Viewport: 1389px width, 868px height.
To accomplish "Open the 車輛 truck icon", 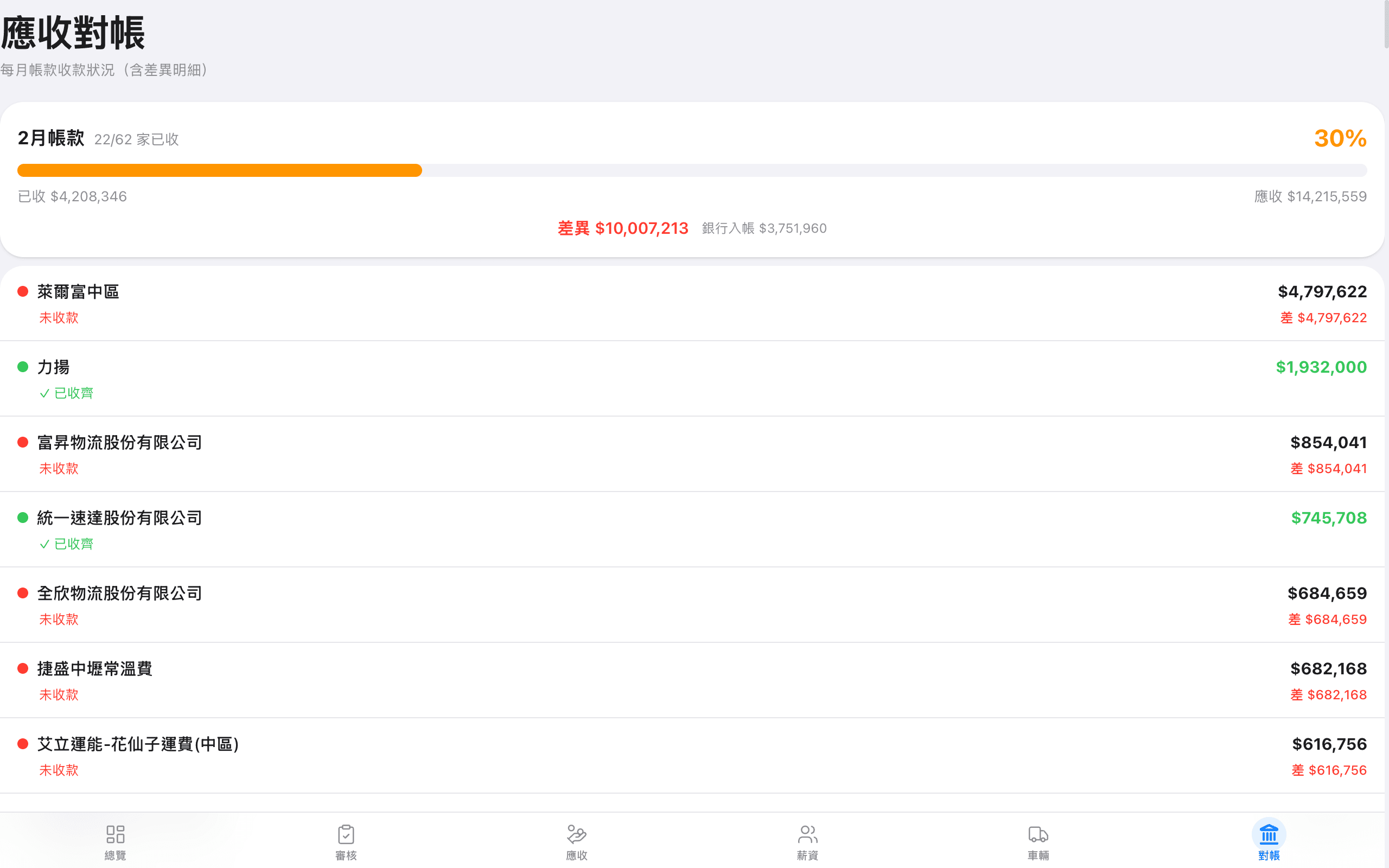I will click(x=1038, y=834).
